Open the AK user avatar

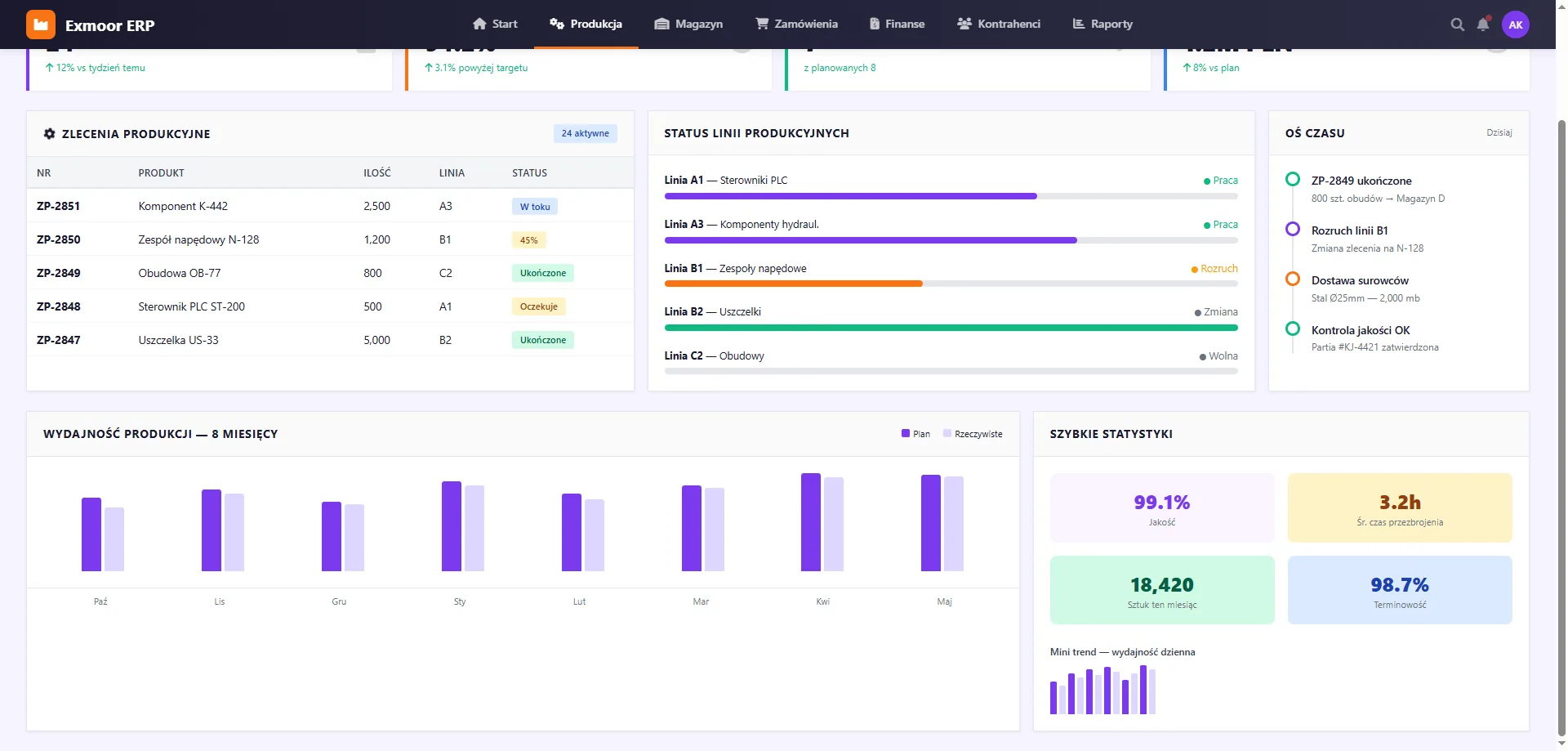(1516, 25)
